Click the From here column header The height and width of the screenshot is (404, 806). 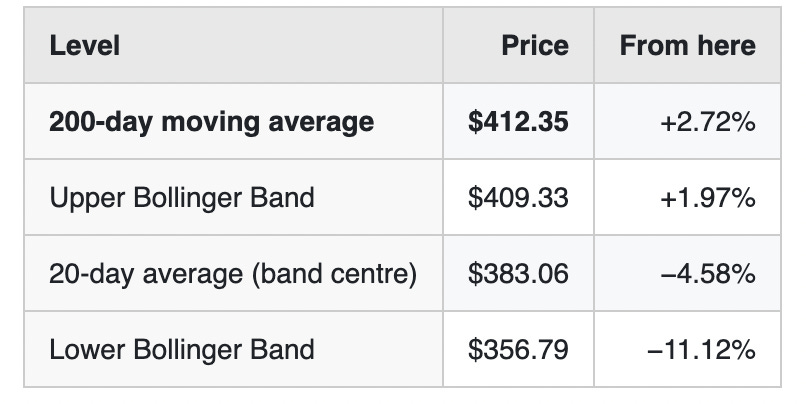[x=688, y=46]
